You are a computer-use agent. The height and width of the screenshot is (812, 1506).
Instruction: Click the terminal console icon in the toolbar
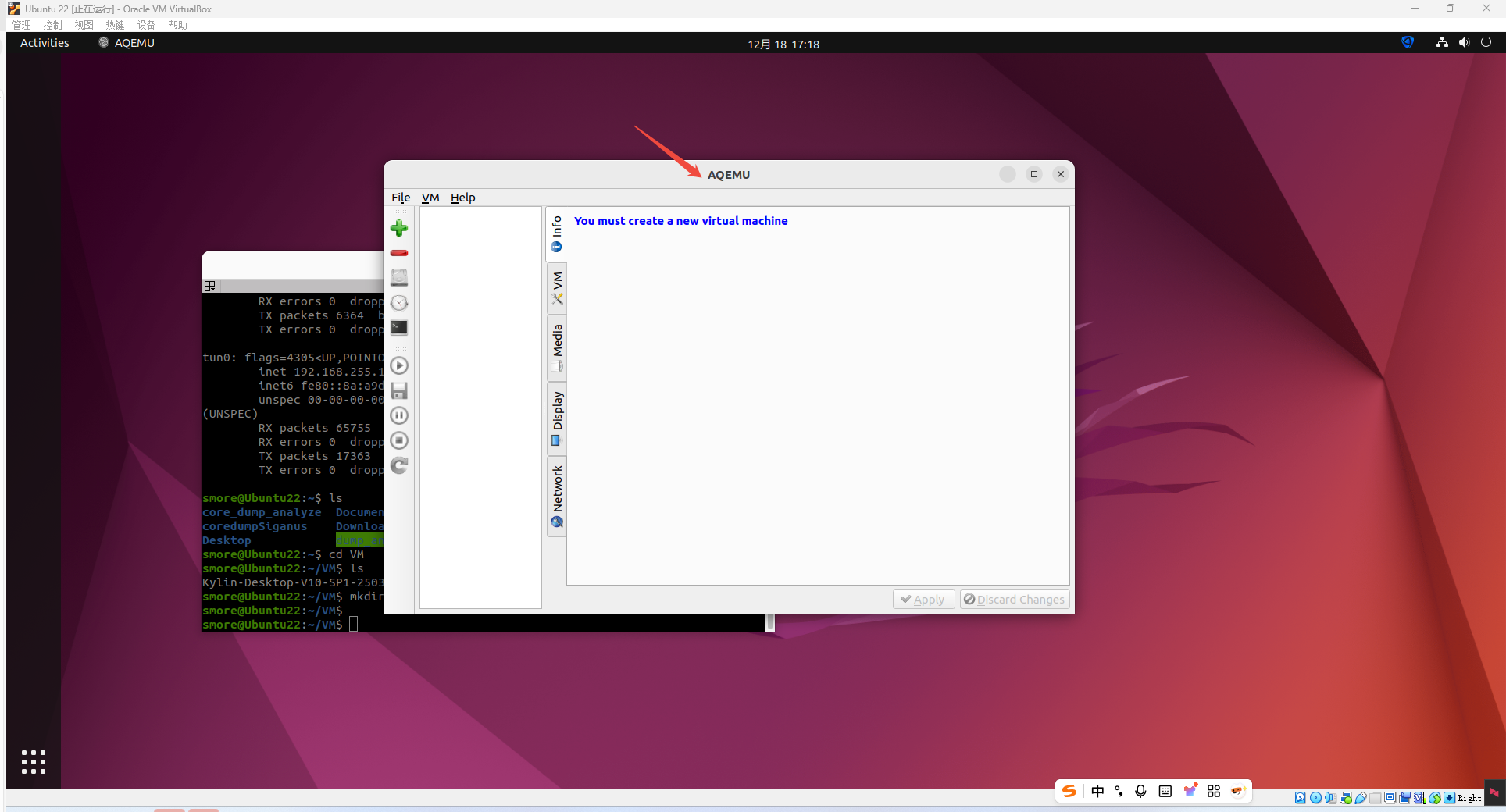(x=399, y=328)
